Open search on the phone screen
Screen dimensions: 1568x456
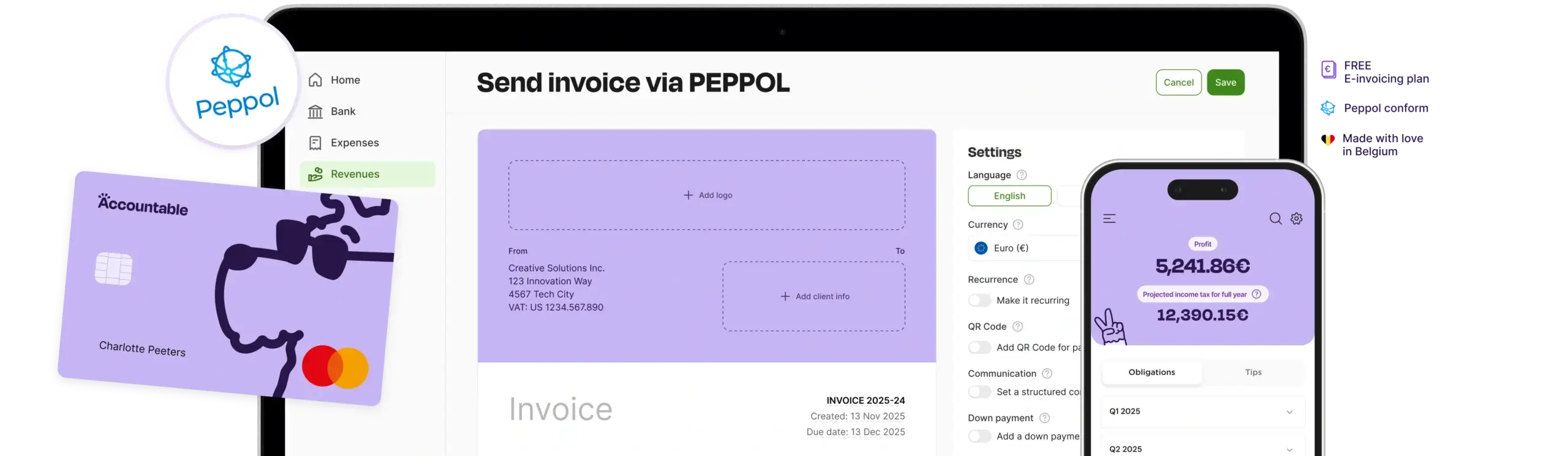1275,219
